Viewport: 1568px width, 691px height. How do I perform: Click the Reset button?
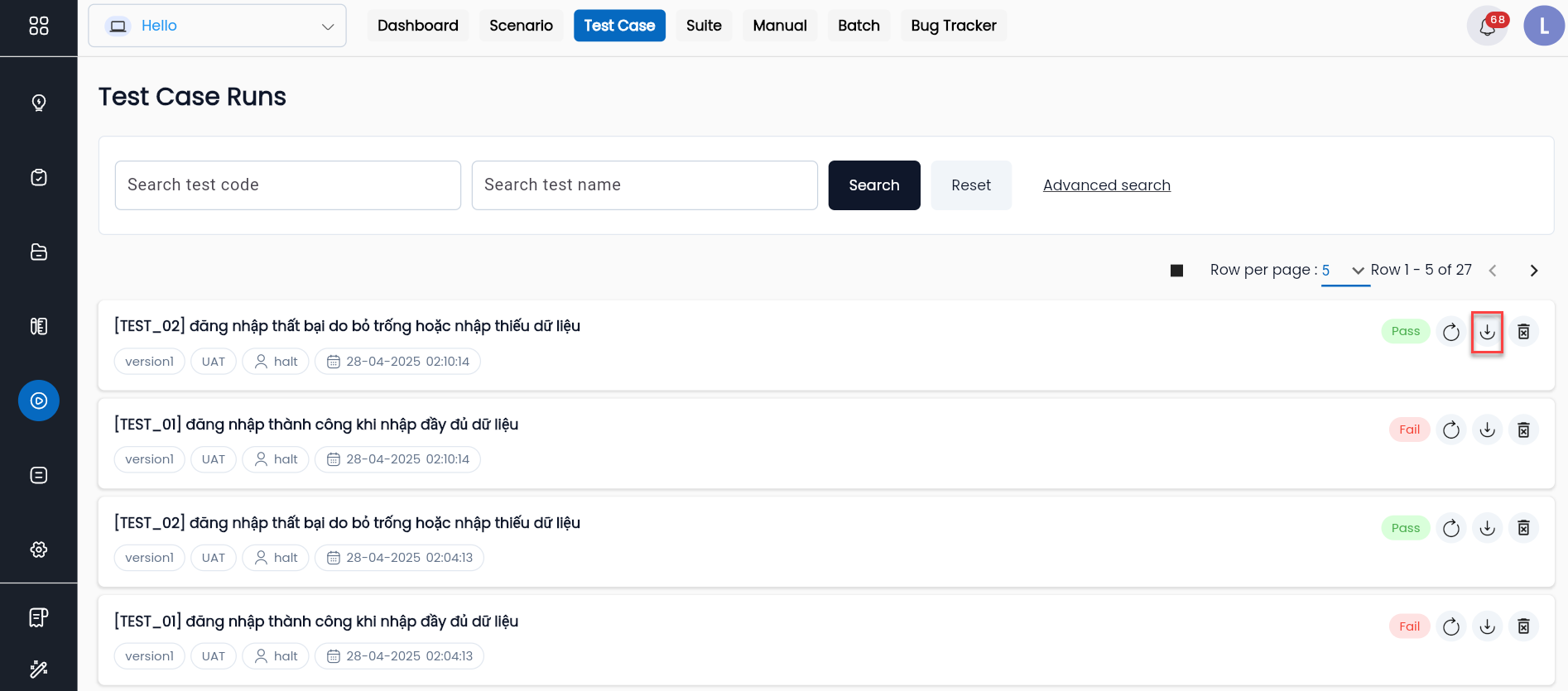971,185
